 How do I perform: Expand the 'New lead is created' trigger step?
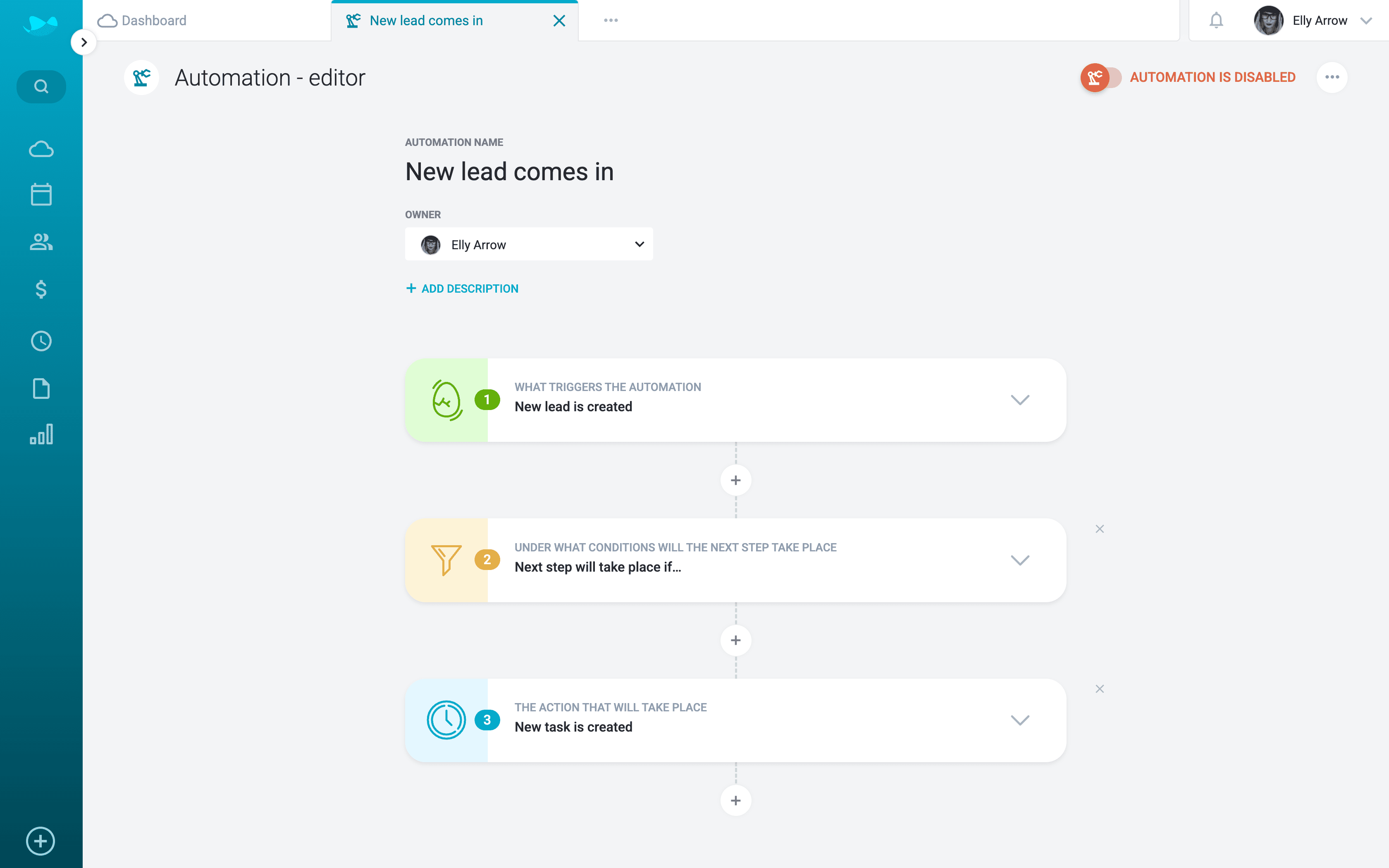(x=1019, y=400)
